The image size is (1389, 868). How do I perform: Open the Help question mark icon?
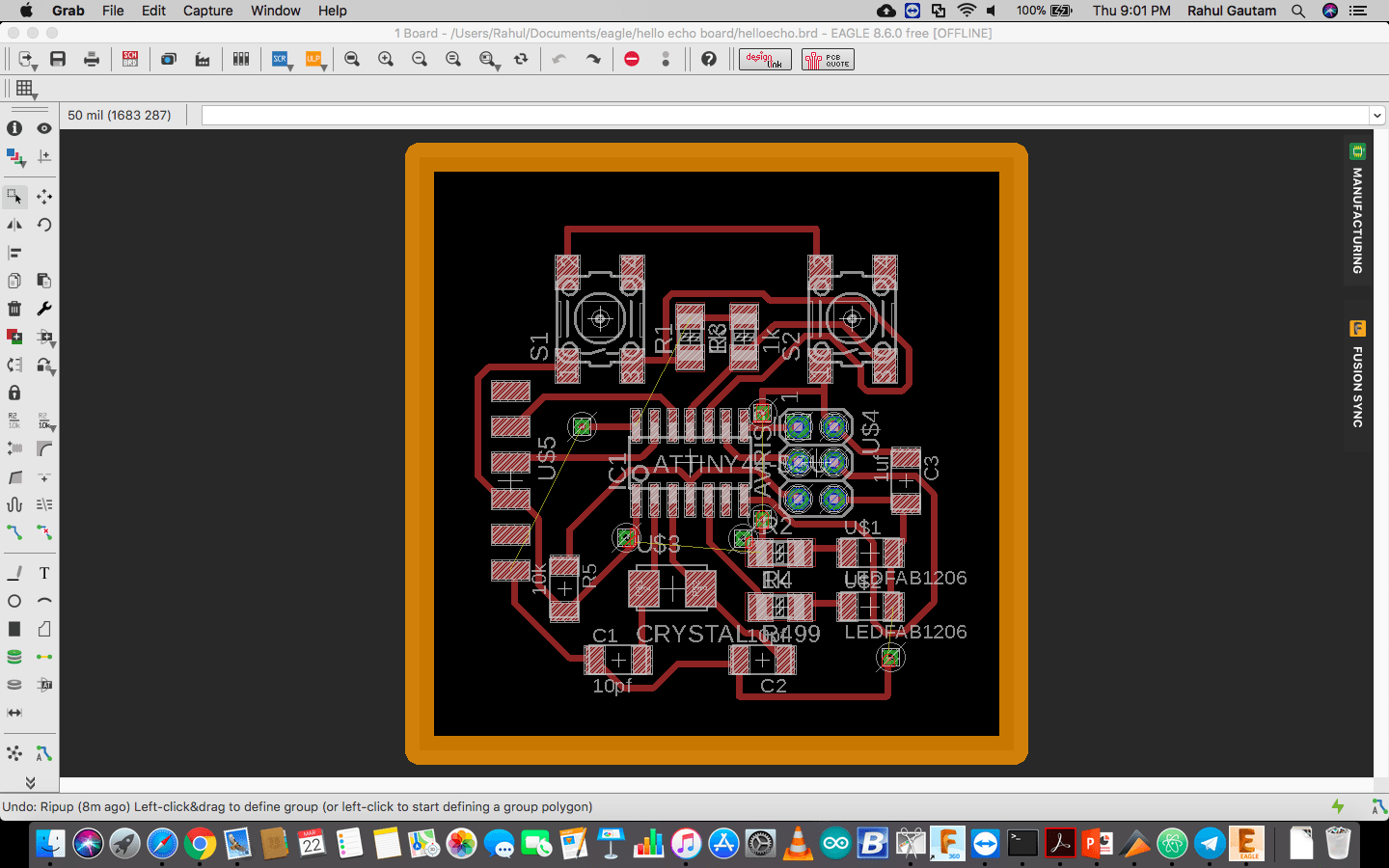[709, 60]
